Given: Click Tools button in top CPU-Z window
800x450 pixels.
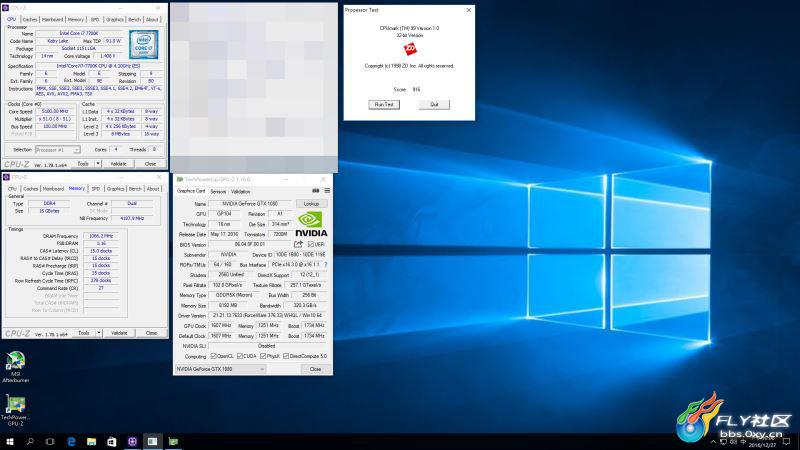Looking at the screenshot, I should coord(83,164).
